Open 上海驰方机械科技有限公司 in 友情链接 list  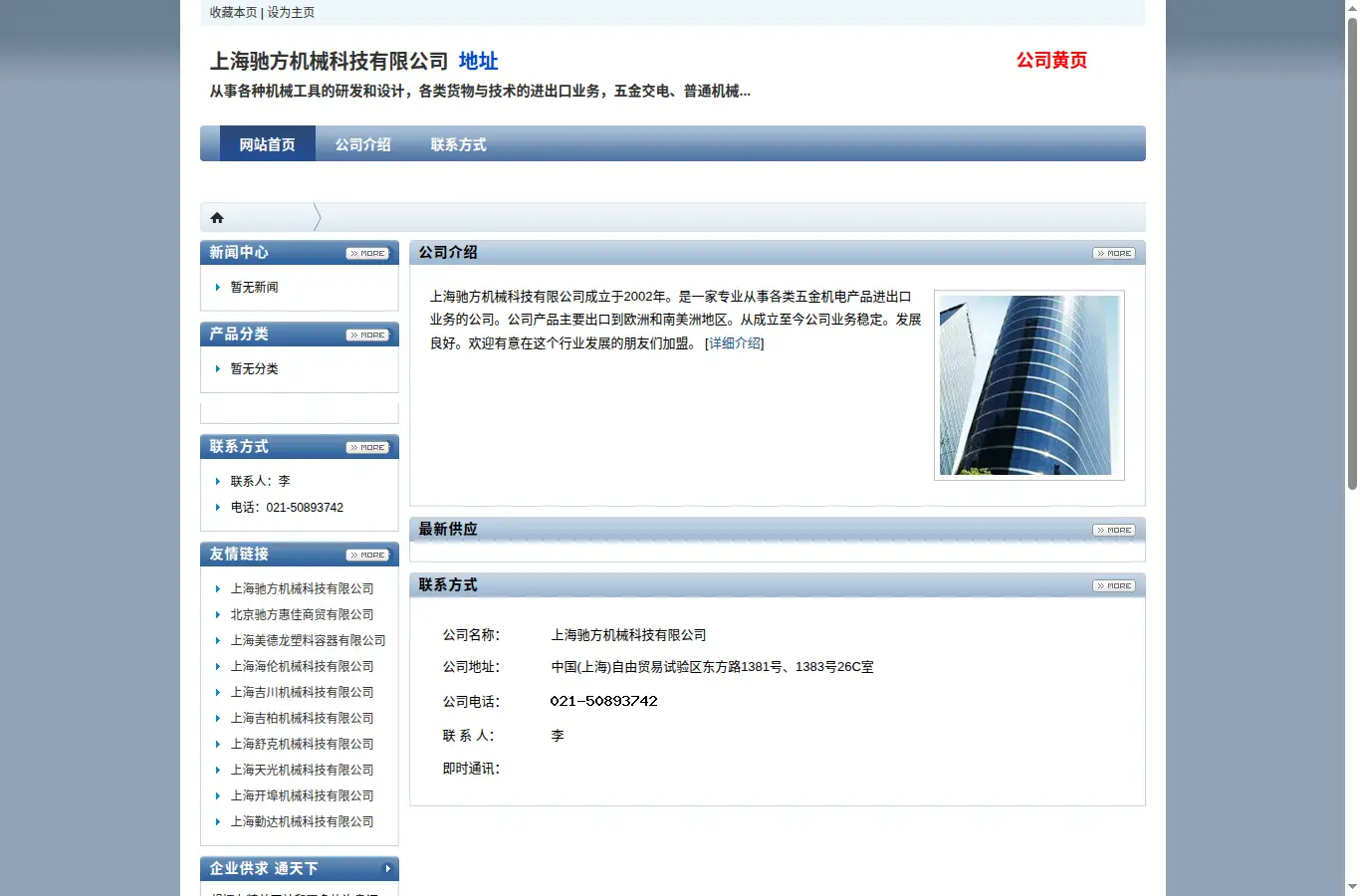tap(302, 589)
